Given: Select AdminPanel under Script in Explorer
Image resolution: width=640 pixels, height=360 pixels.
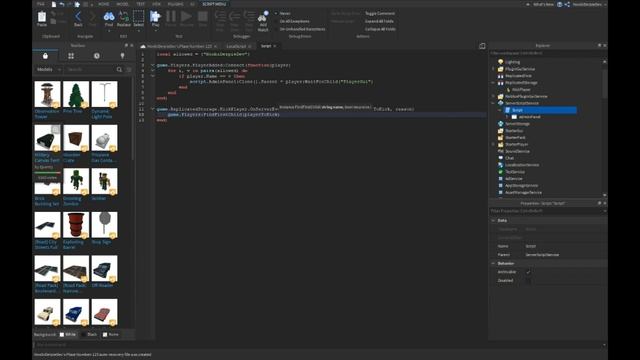Looking at the screenshot, I should click(x=529, y=117).
